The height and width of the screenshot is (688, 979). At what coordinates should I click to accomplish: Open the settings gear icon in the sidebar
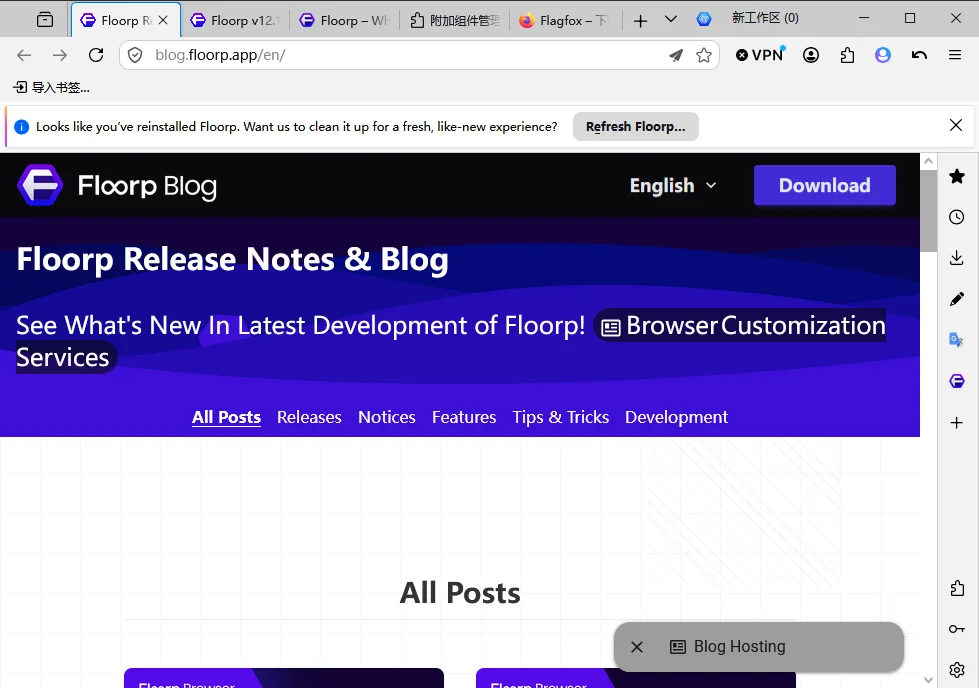pos(957,670)
